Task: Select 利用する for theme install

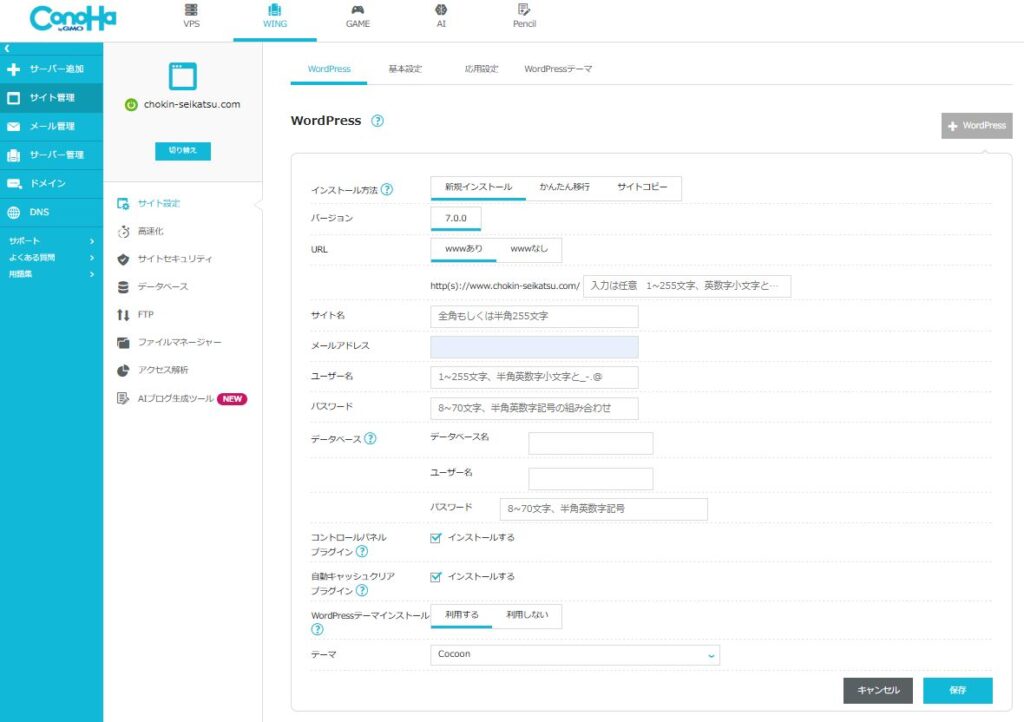Action: [462, 616]
